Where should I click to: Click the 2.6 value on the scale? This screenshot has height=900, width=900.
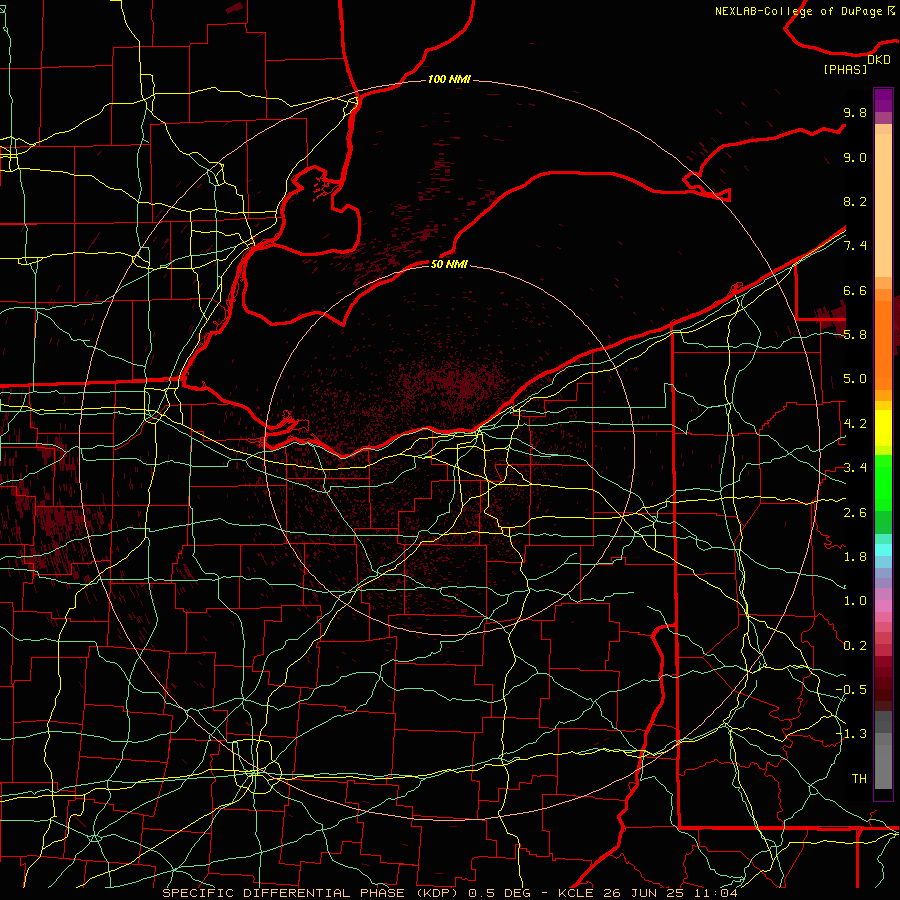tap(855, 513)
